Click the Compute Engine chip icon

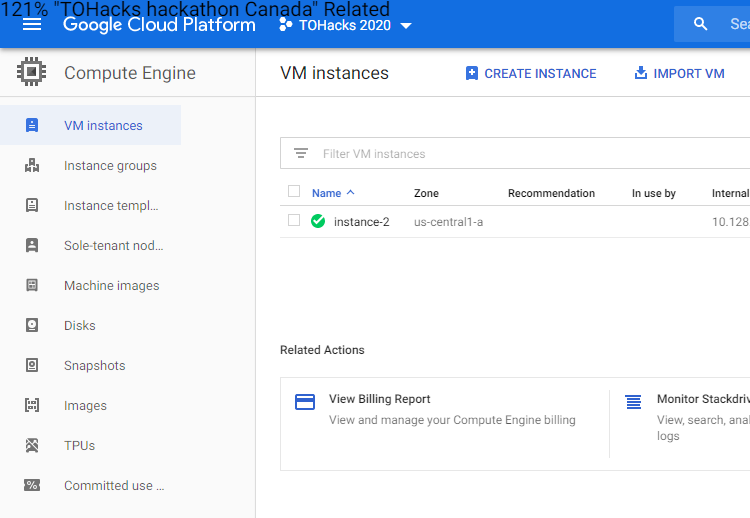[32, 73]
